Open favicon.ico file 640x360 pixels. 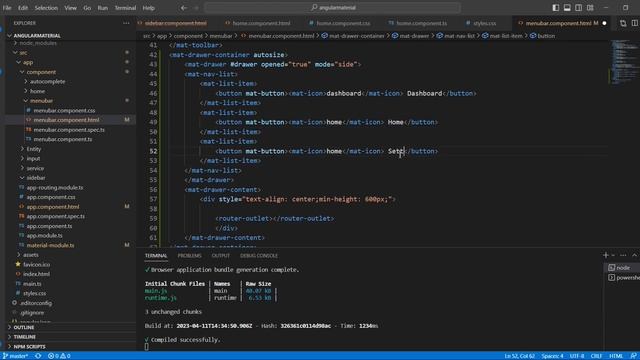click(36, 264)
